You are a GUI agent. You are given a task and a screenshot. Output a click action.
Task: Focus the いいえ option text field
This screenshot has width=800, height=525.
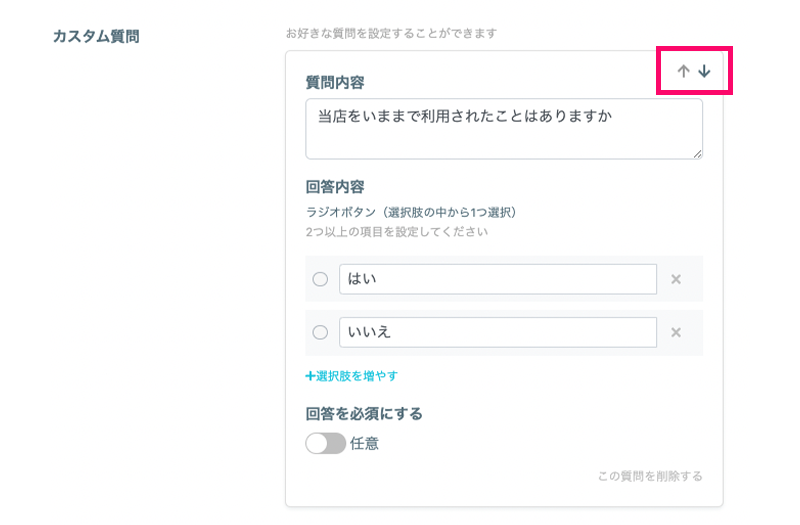point(497,333)
